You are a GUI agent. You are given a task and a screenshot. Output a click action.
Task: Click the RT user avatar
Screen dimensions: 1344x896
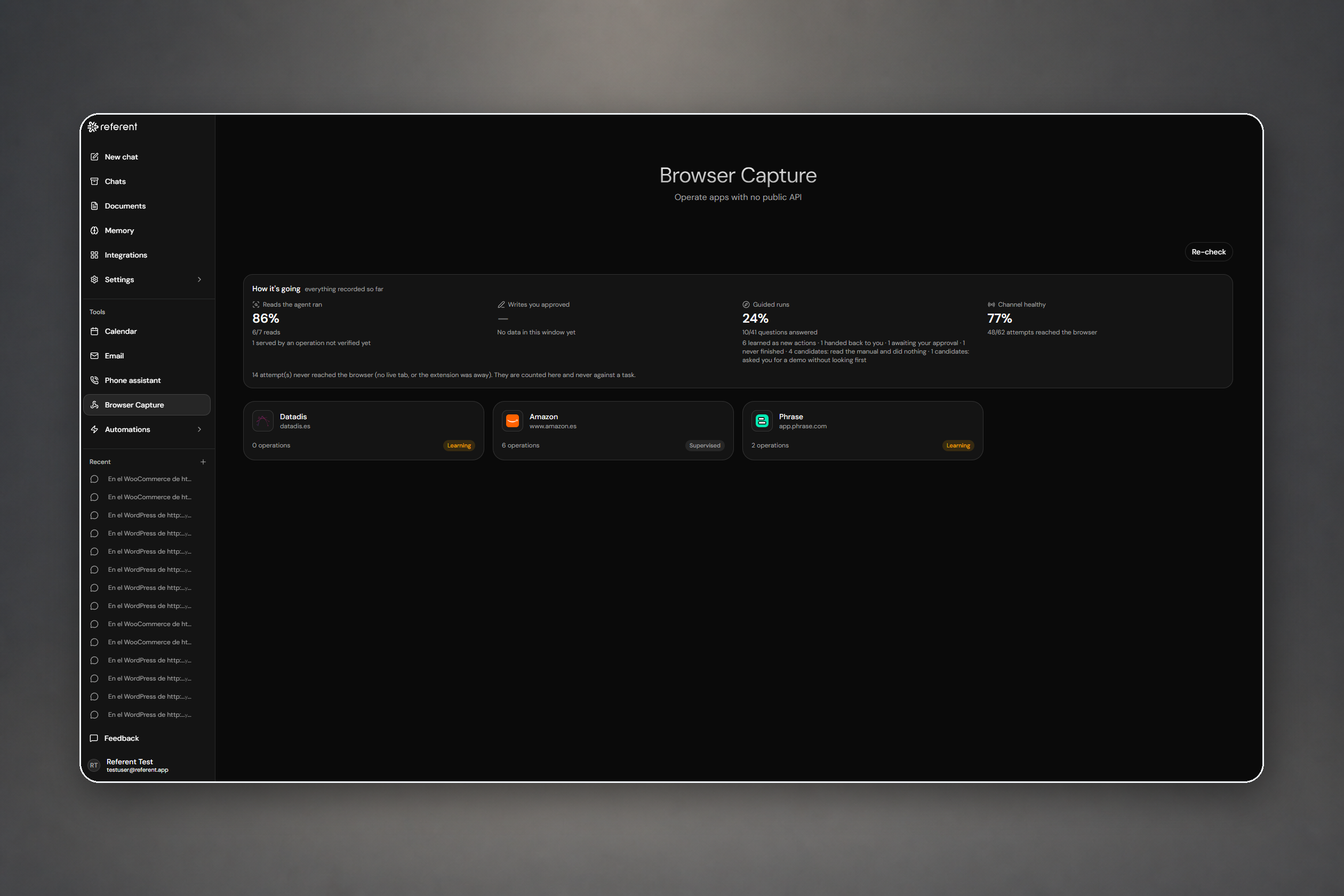pos(94,765)
